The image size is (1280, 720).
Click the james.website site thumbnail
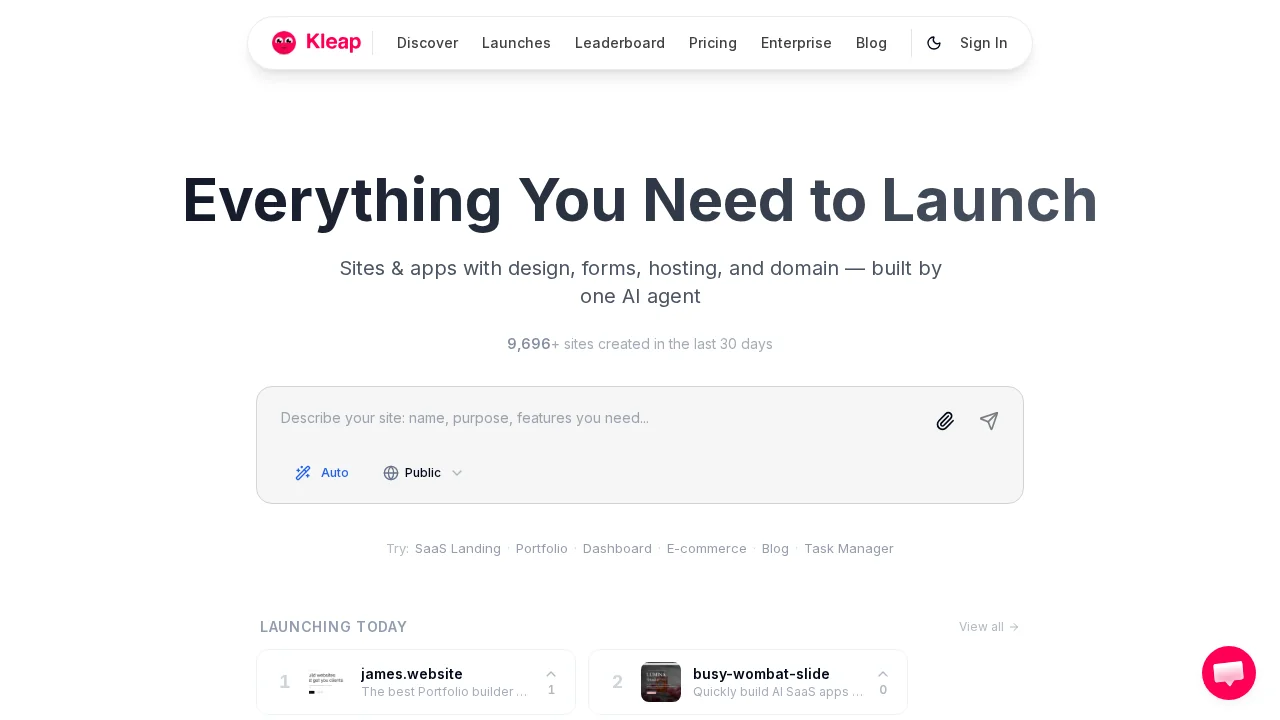[x=325, y=682]
